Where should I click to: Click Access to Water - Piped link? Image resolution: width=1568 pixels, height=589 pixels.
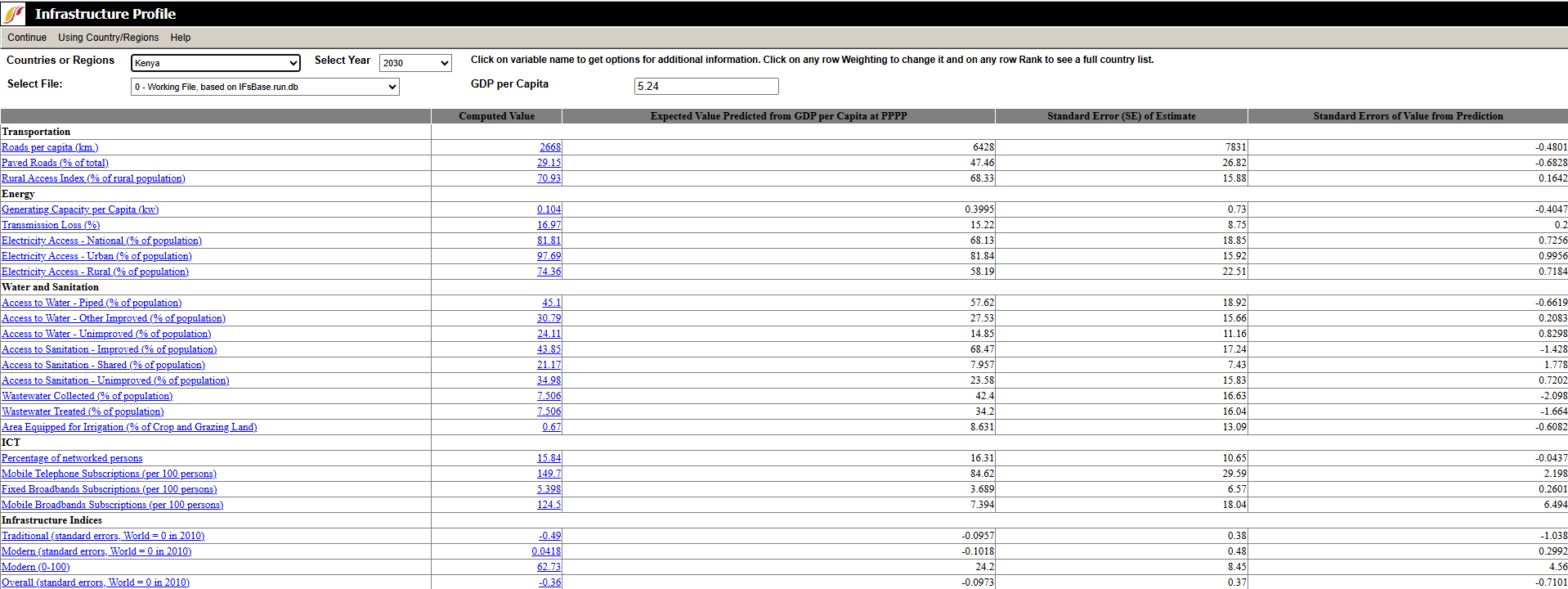92,303
